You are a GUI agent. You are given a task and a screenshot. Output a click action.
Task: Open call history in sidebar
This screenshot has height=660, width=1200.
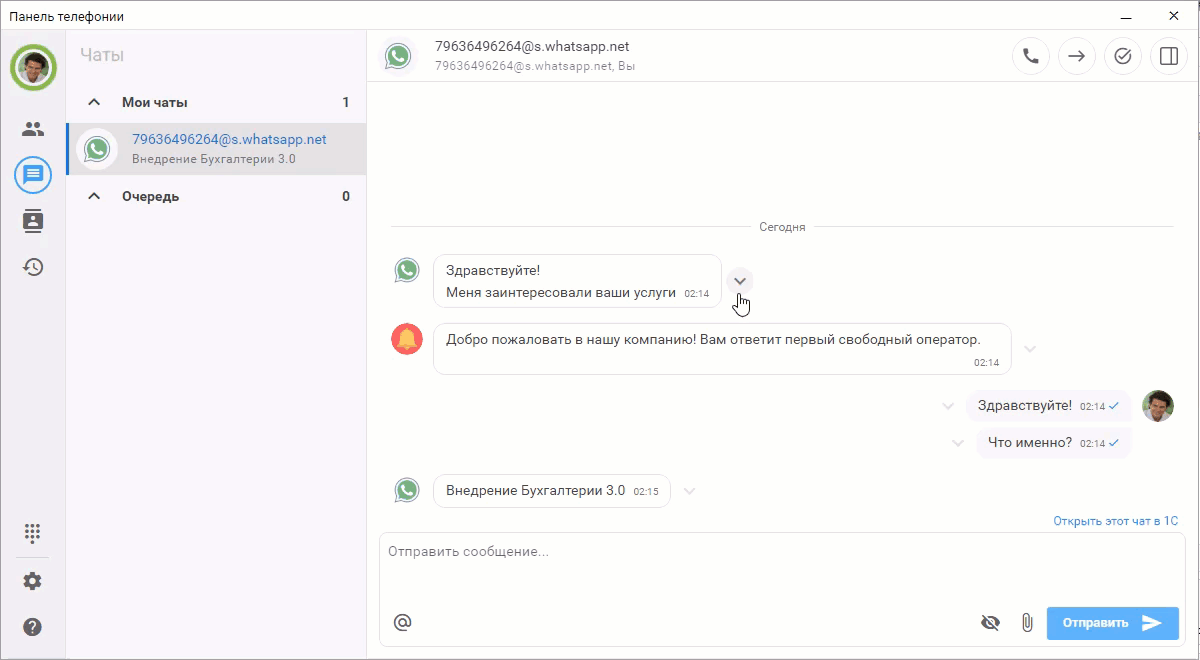click(x=33, y=267)
